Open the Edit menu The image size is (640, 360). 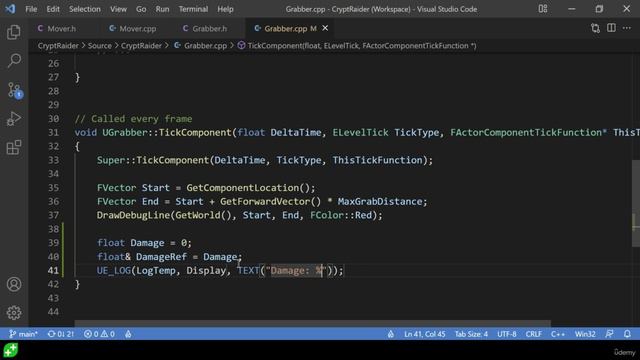(53, 9)
